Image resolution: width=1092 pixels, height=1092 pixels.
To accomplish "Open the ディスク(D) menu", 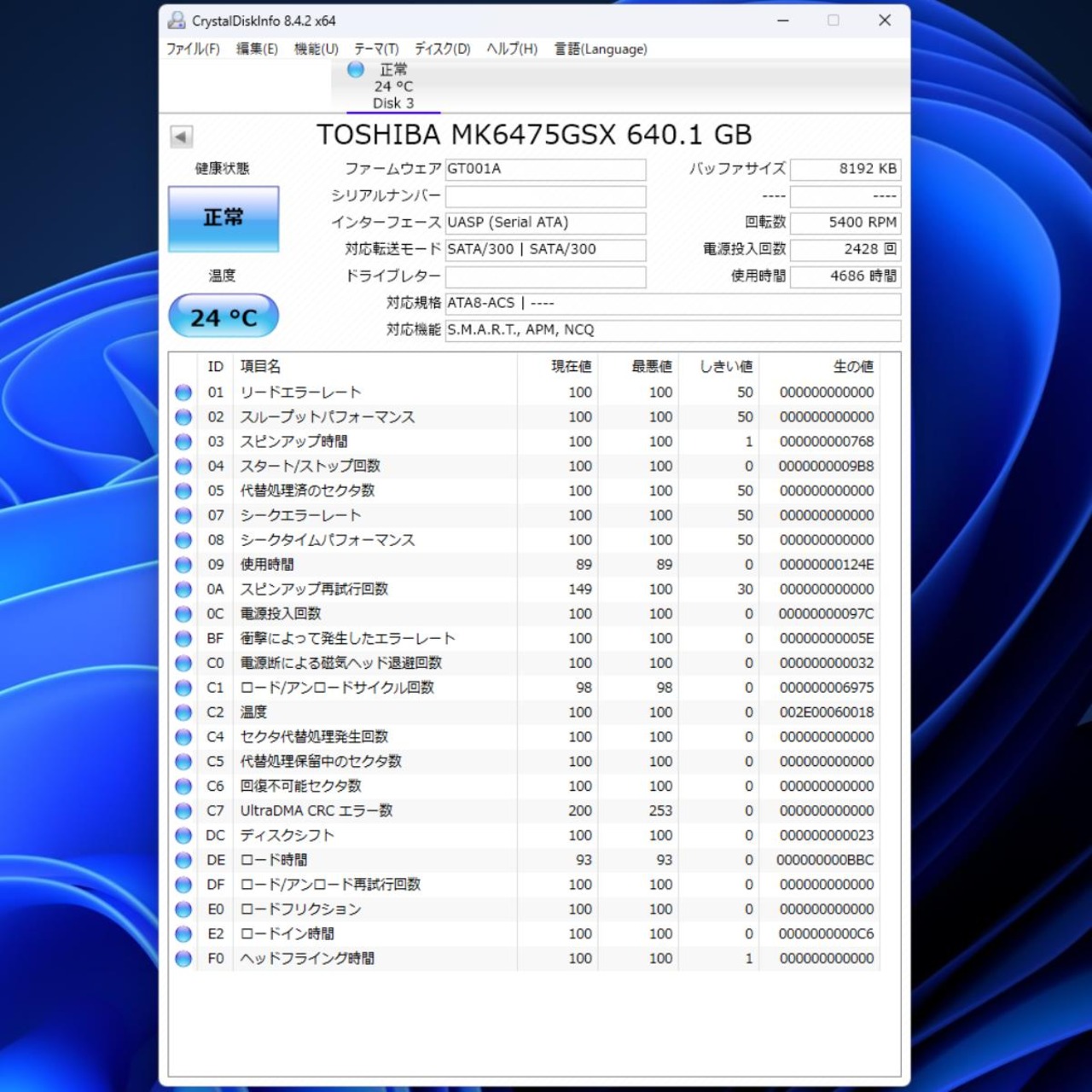I will coord(442,49).
